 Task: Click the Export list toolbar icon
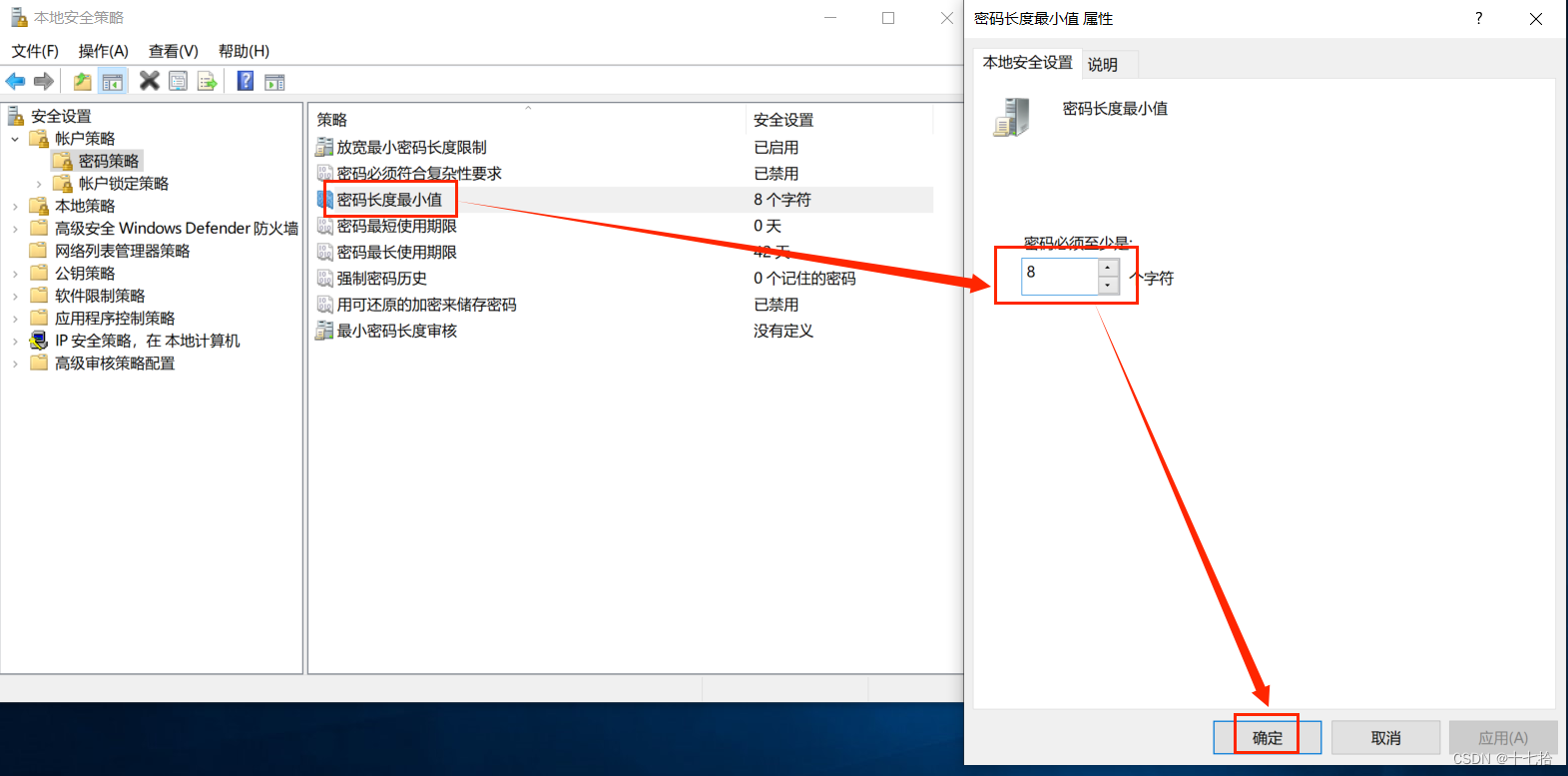click(207, 82)
